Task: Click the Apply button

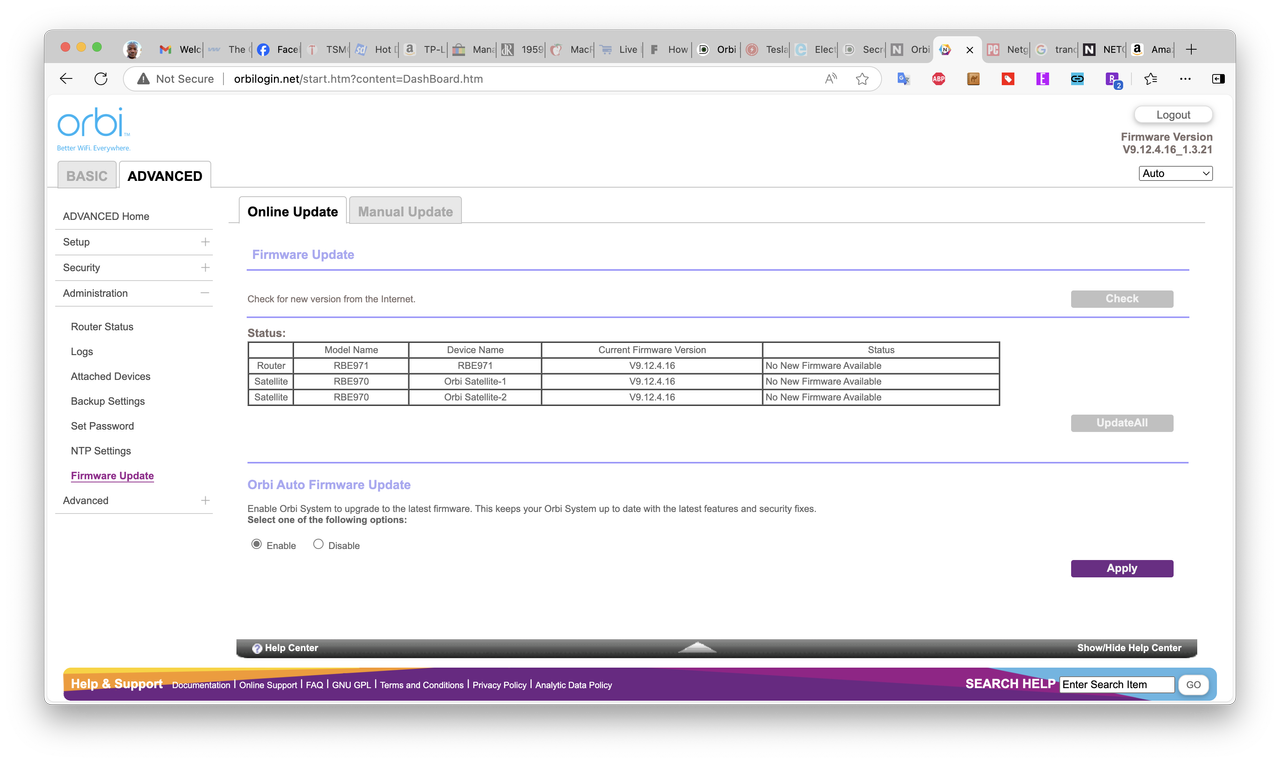Action: click(1122, 568)
